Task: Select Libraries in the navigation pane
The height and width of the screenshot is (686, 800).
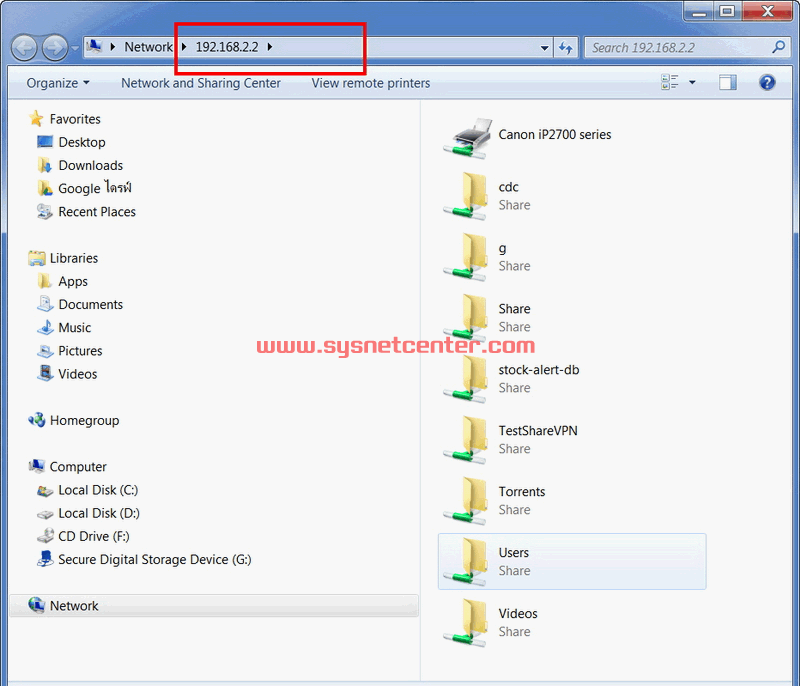Action: pos(73,258)
